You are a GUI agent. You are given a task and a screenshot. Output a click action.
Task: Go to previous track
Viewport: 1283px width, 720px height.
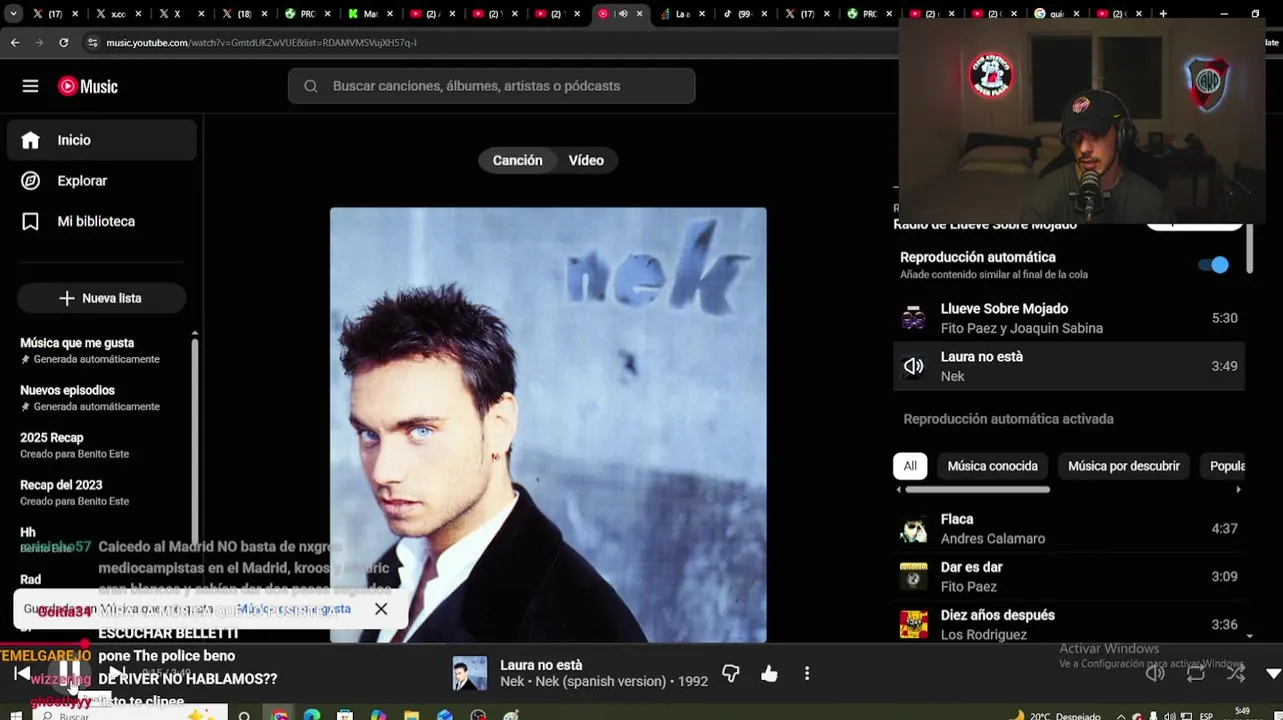tap(22, 673)
